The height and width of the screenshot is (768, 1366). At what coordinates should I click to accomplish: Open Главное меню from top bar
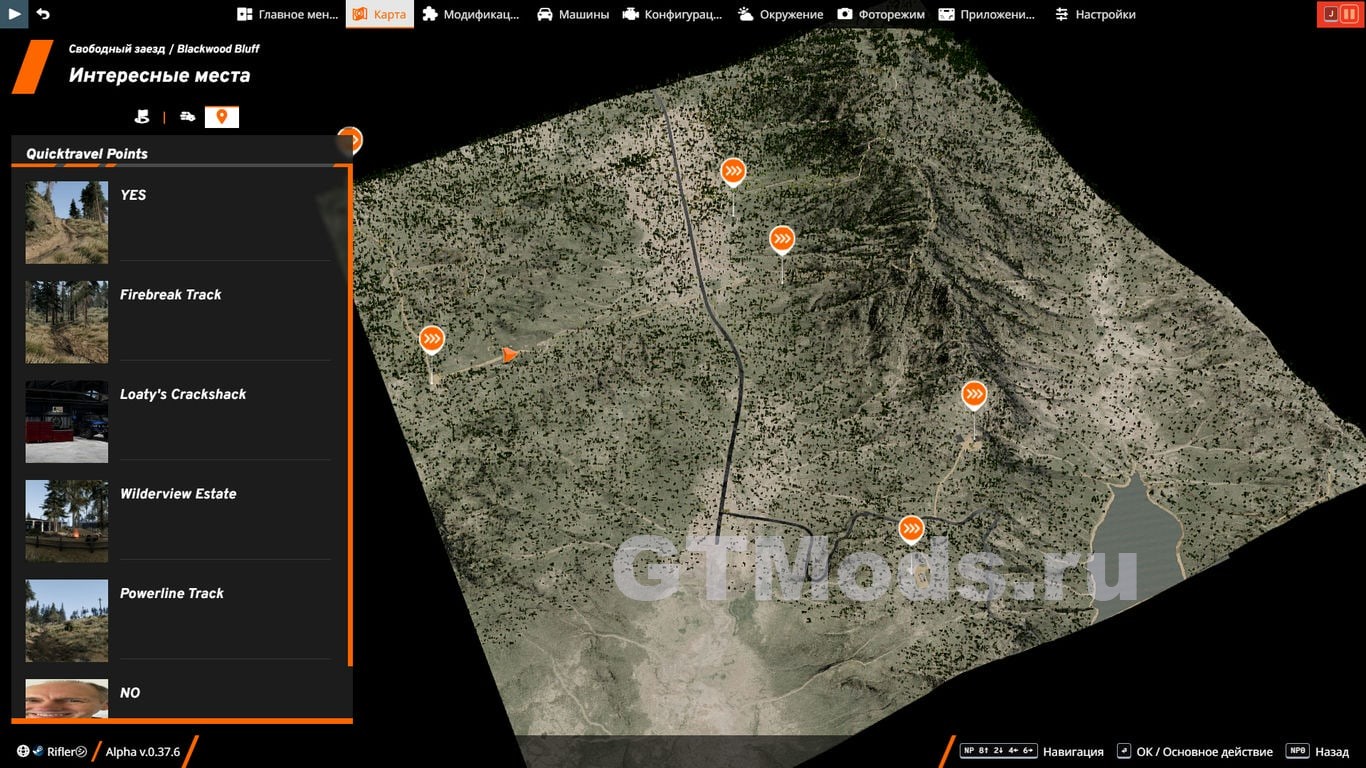(285, 14)
